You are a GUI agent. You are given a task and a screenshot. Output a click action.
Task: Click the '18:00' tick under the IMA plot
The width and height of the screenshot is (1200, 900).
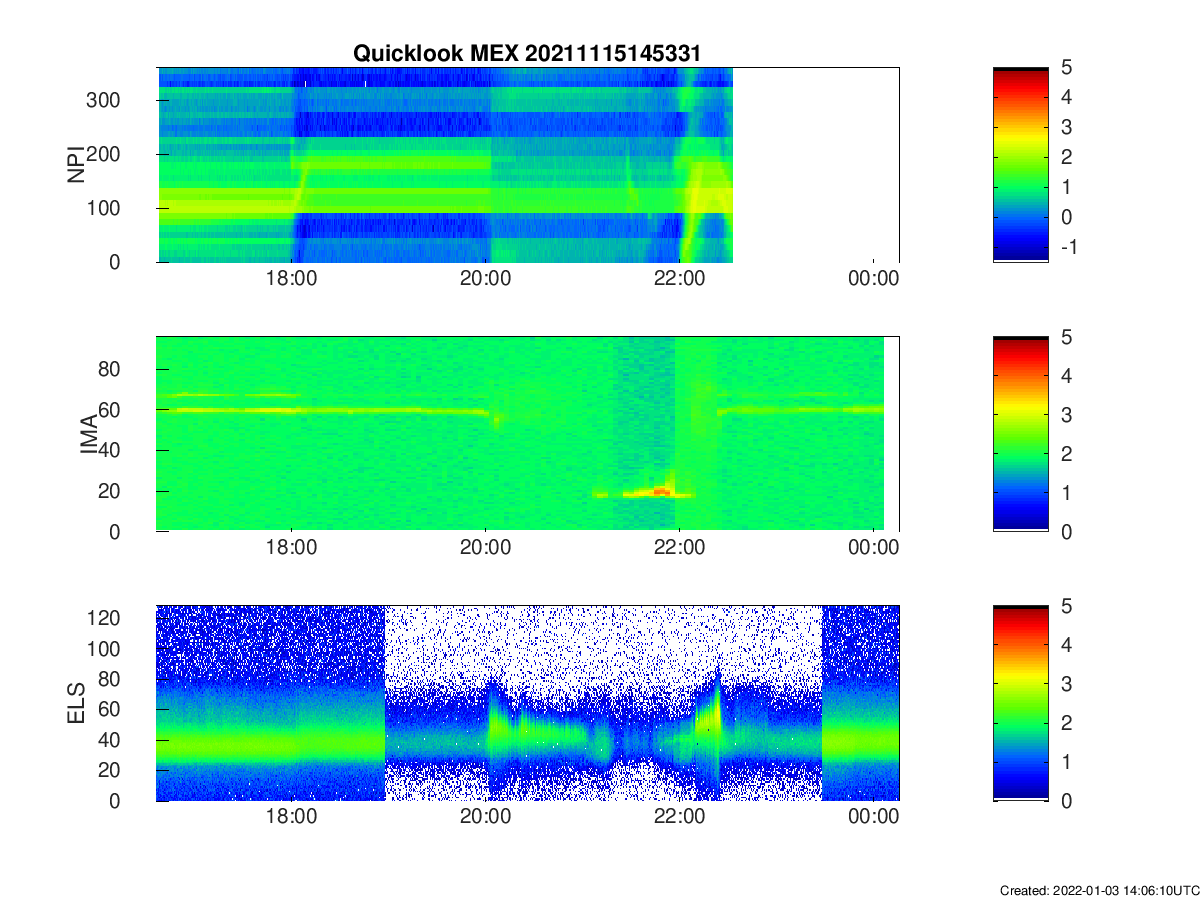(x=291, y=548)
